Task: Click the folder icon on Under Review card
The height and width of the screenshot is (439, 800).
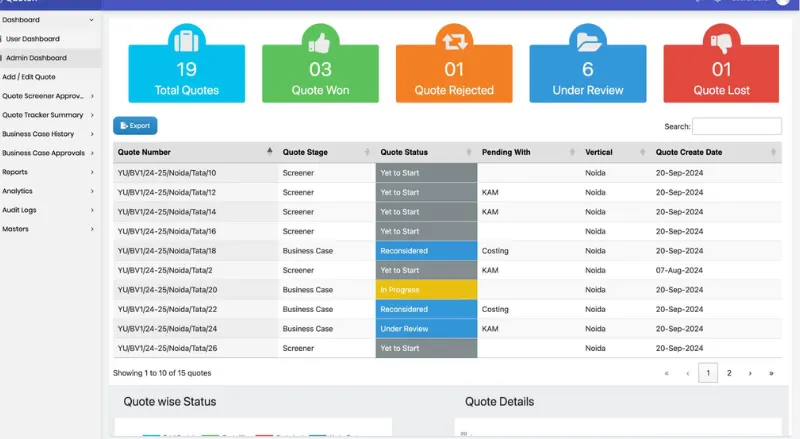Action: coord(588,42)
